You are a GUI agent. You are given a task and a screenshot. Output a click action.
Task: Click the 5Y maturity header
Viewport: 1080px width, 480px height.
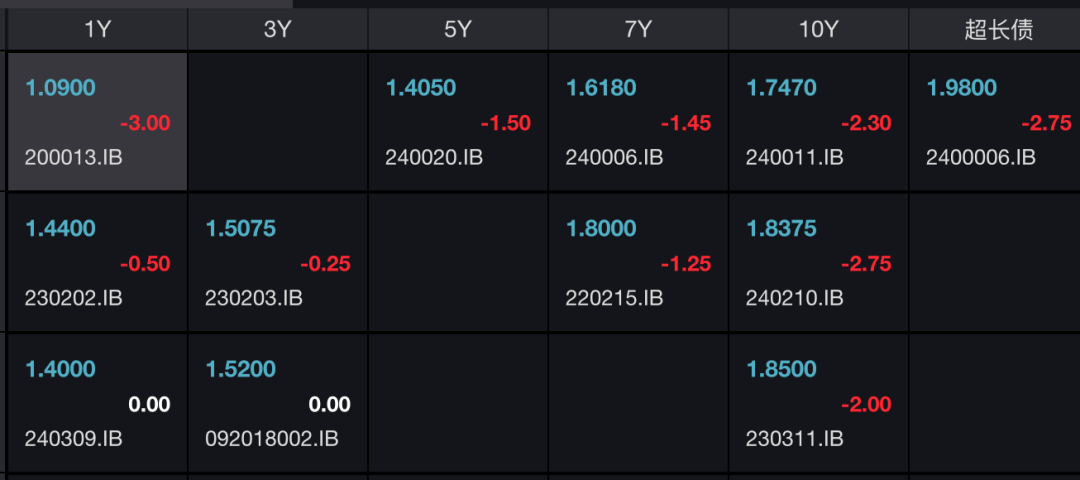[x=457, y=30]
